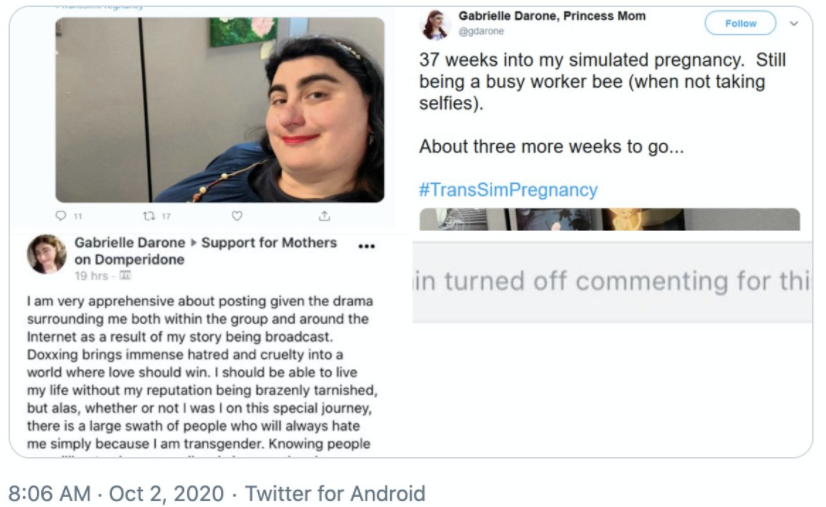Click the Follow button
The width and height of the screenshot is (826, 507).
point(740,23)
